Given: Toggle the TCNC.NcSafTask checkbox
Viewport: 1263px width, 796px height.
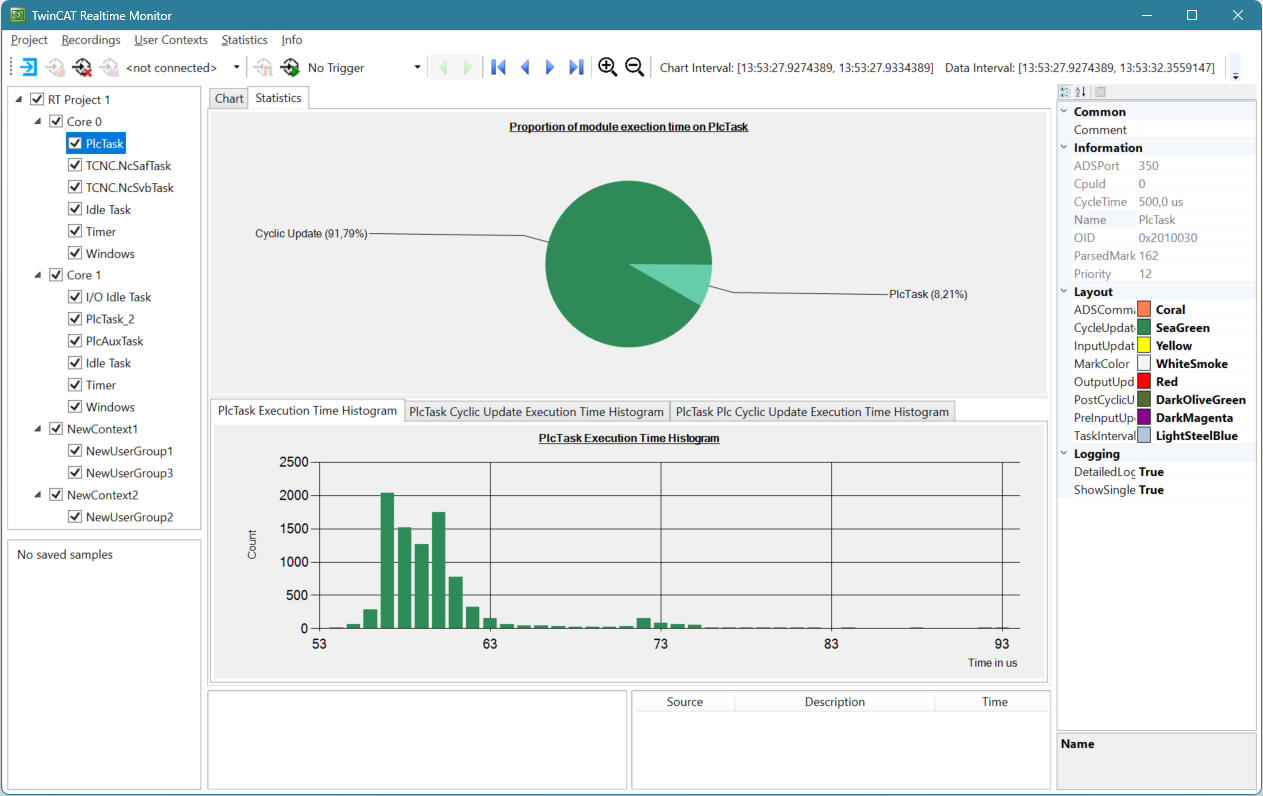Looking at the screenshot, I should pos(75,166).
